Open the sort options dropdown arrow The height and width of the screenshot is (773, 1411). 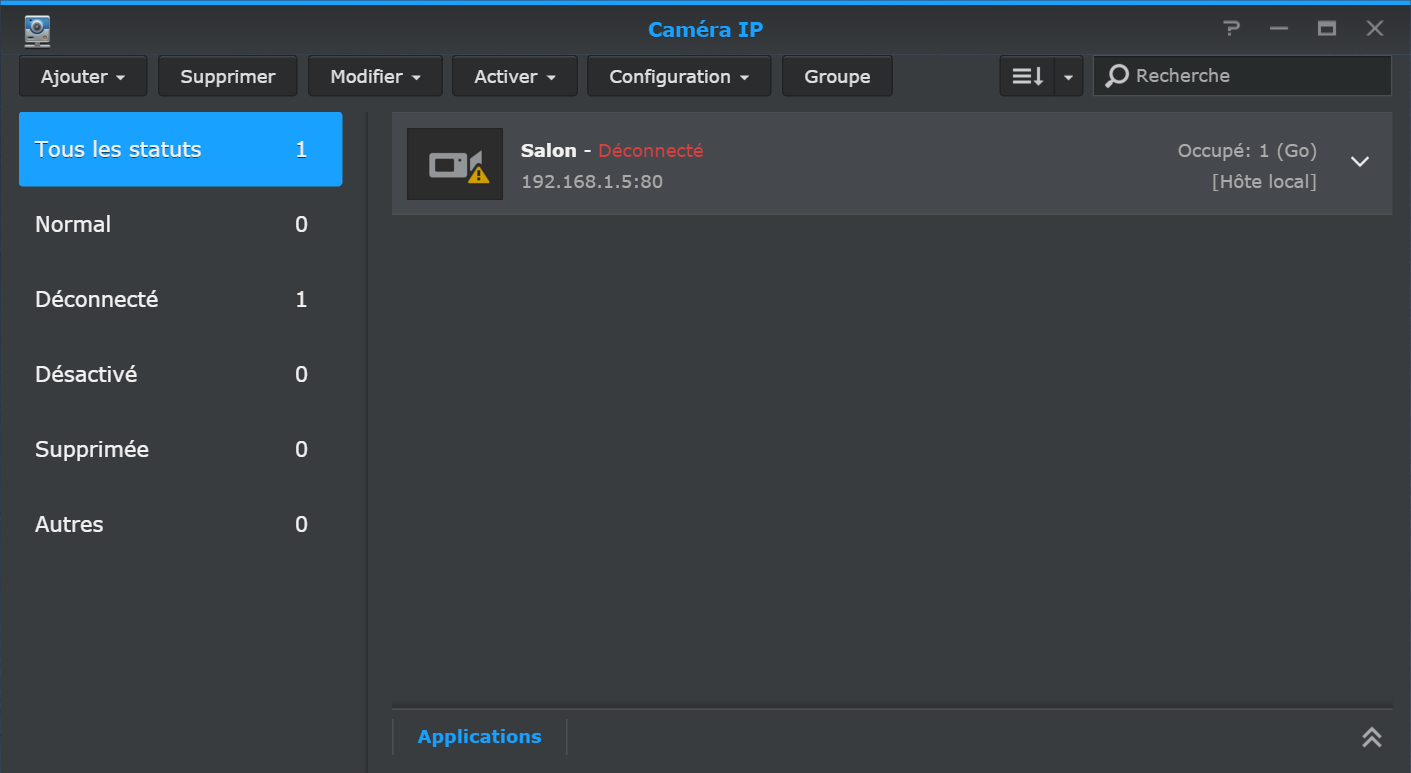(x=1069, y=76)
